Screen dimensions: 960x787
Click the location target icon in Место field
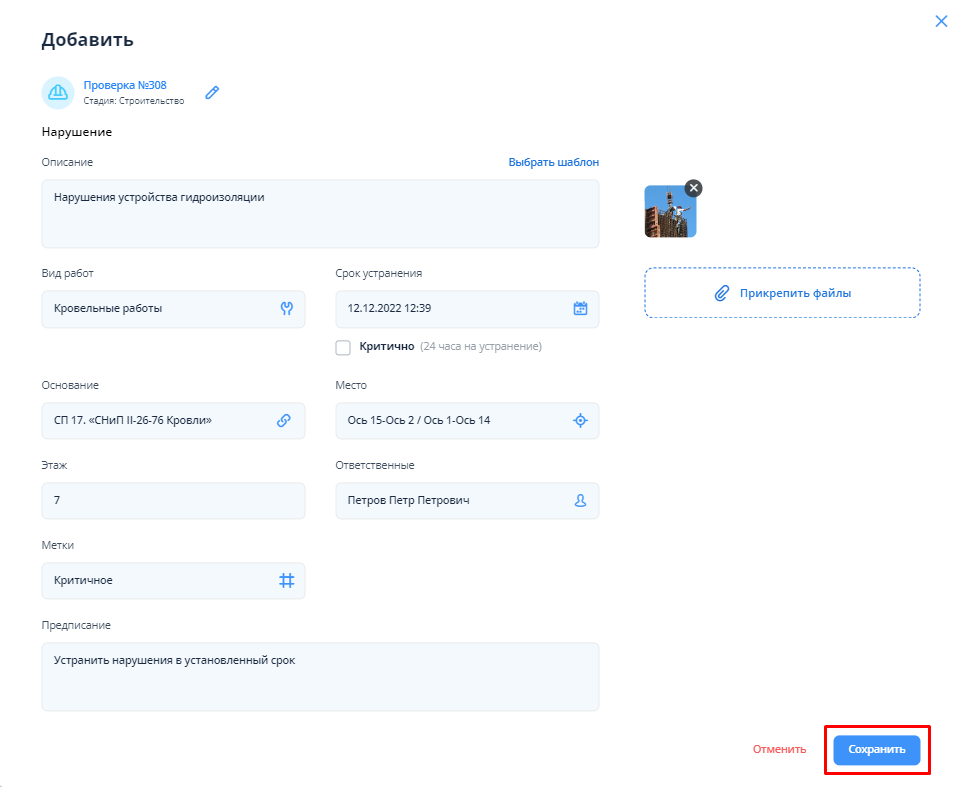[x=580, y=421]
